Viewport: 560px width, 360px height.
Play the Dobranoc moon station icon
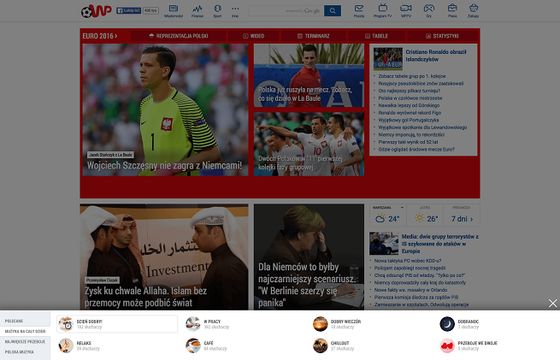447,324
